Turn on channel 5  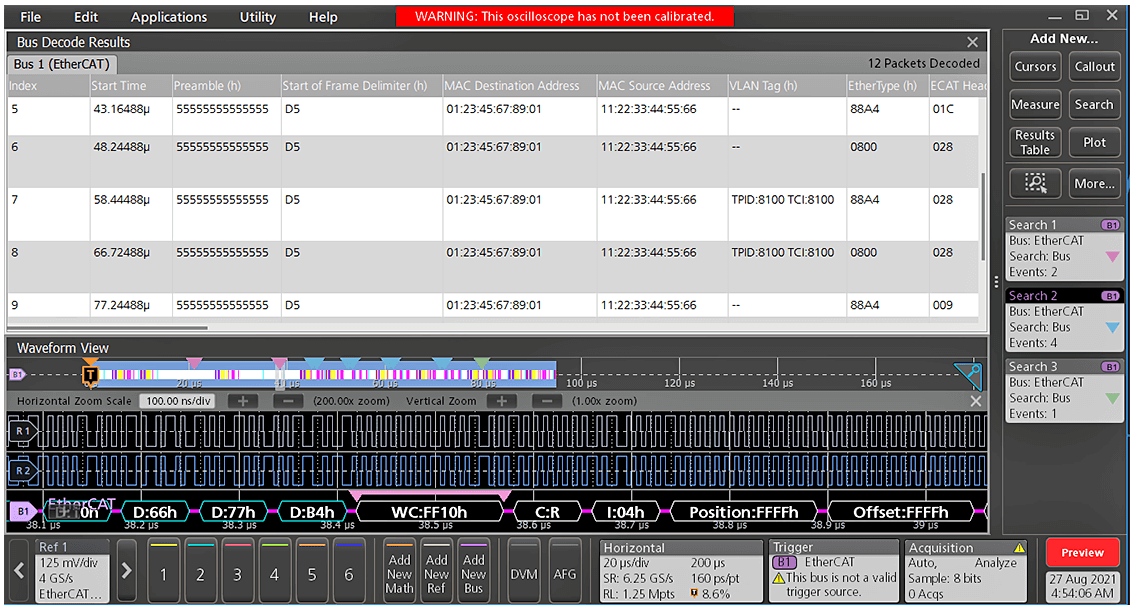point(311,571)
